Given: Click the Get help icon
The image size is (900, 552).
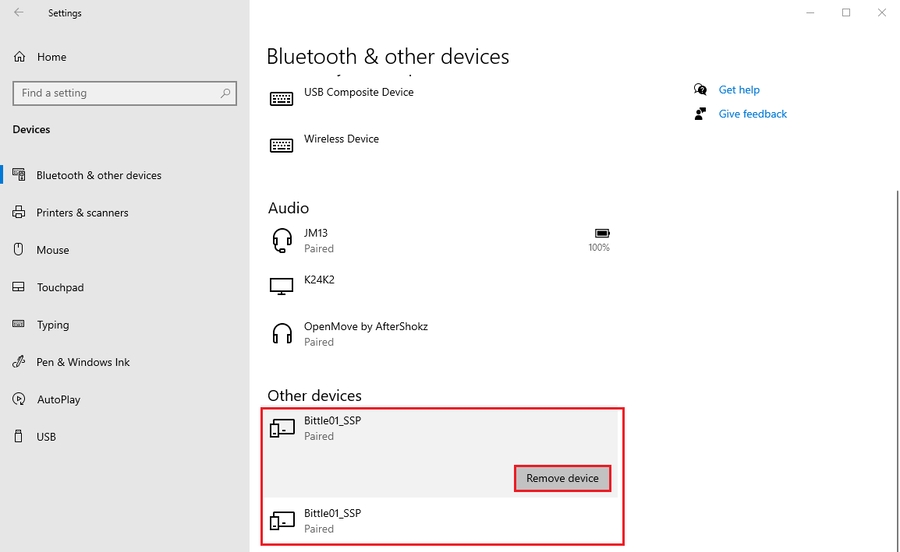Looking at the screenshot, I should [x=700, y=90].
